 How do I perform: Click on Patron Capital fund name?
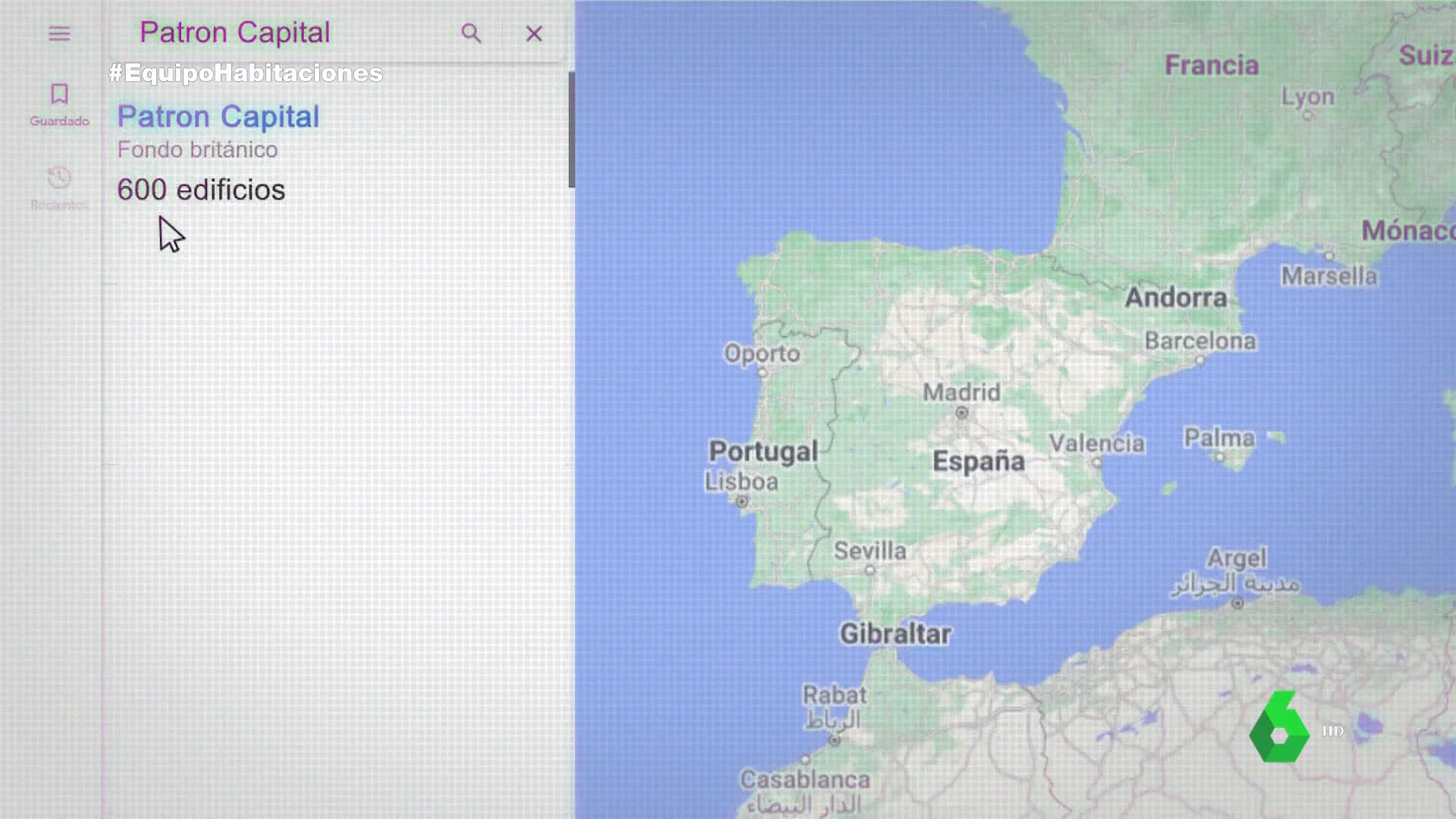coord(216,116)
